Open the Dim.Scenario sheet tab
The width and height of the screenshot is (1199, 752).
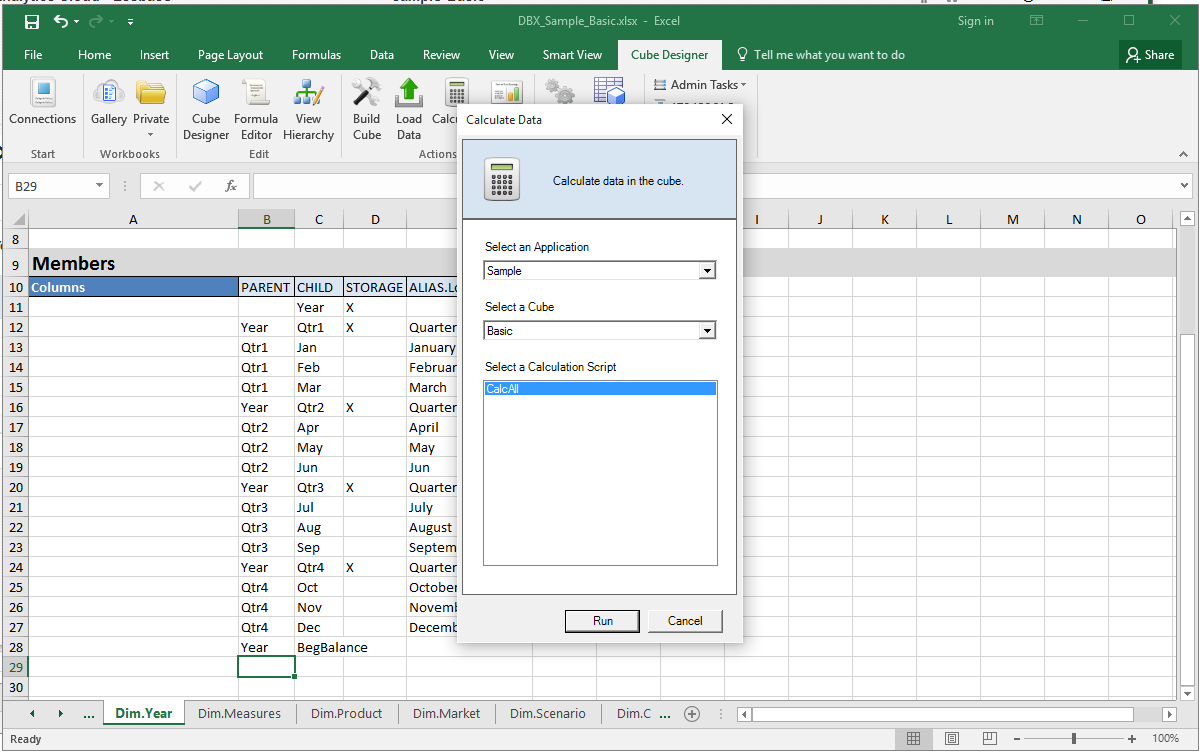[x=548, y=714]
